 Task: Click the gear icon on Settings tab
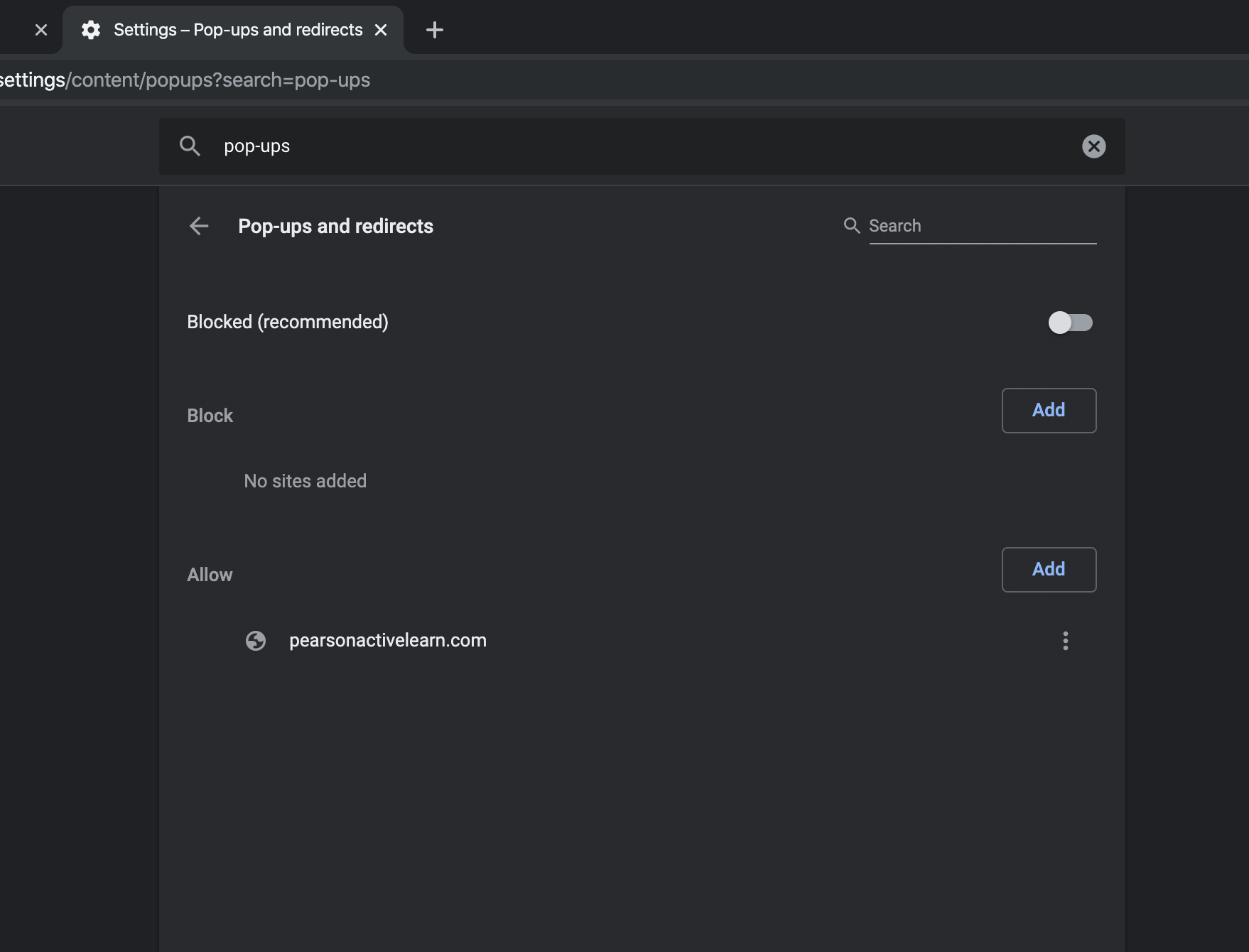[91, 30]
